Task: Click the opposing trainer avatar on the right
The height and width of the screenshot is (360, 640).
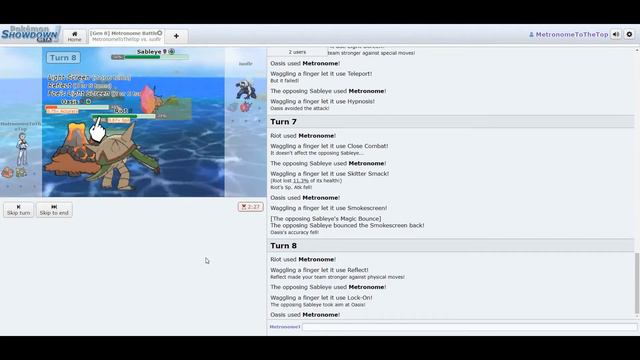Action: tap(245, 90)
